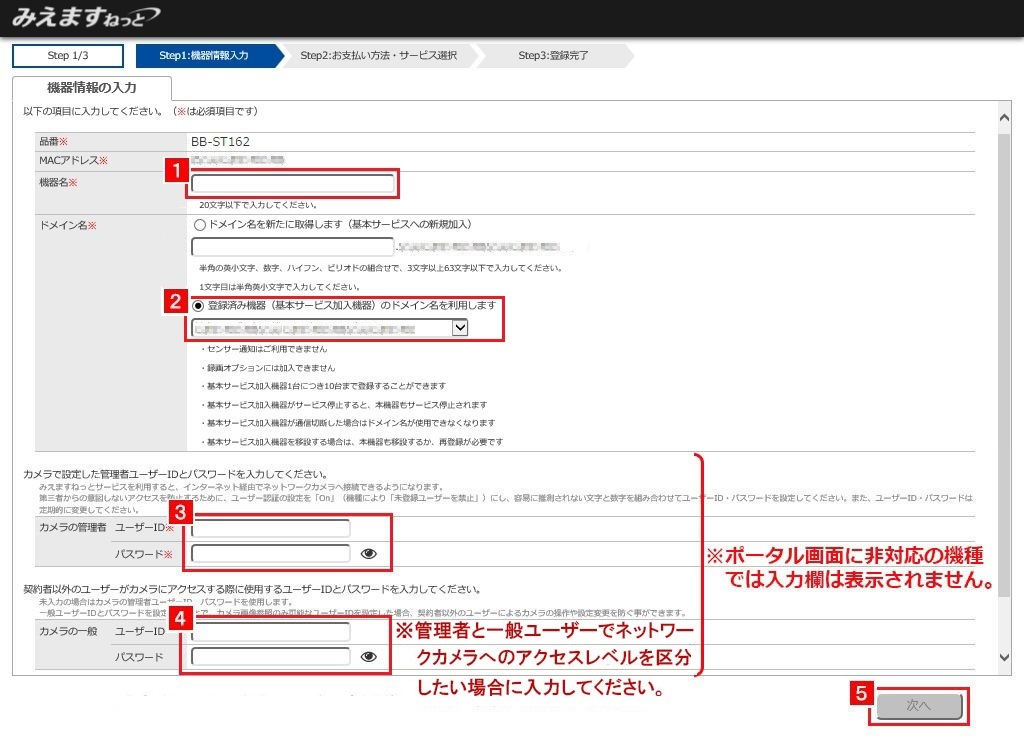This screenshot has height=744, width=1024.
Task: Select Step2:お支払い方法・サービス選択 step
Action: tap(378, 56)
